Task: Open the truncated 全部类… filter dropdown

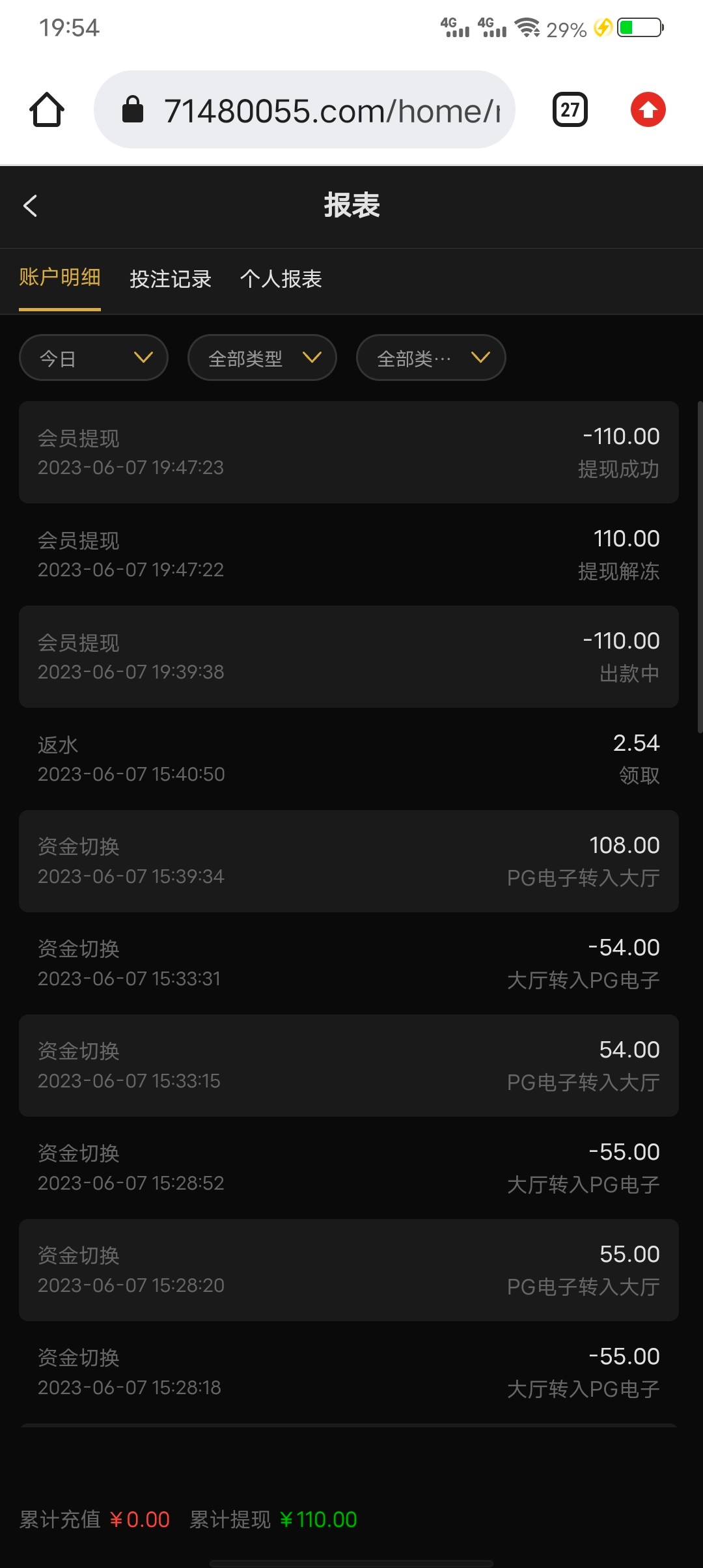Action: tap(431, 357)
